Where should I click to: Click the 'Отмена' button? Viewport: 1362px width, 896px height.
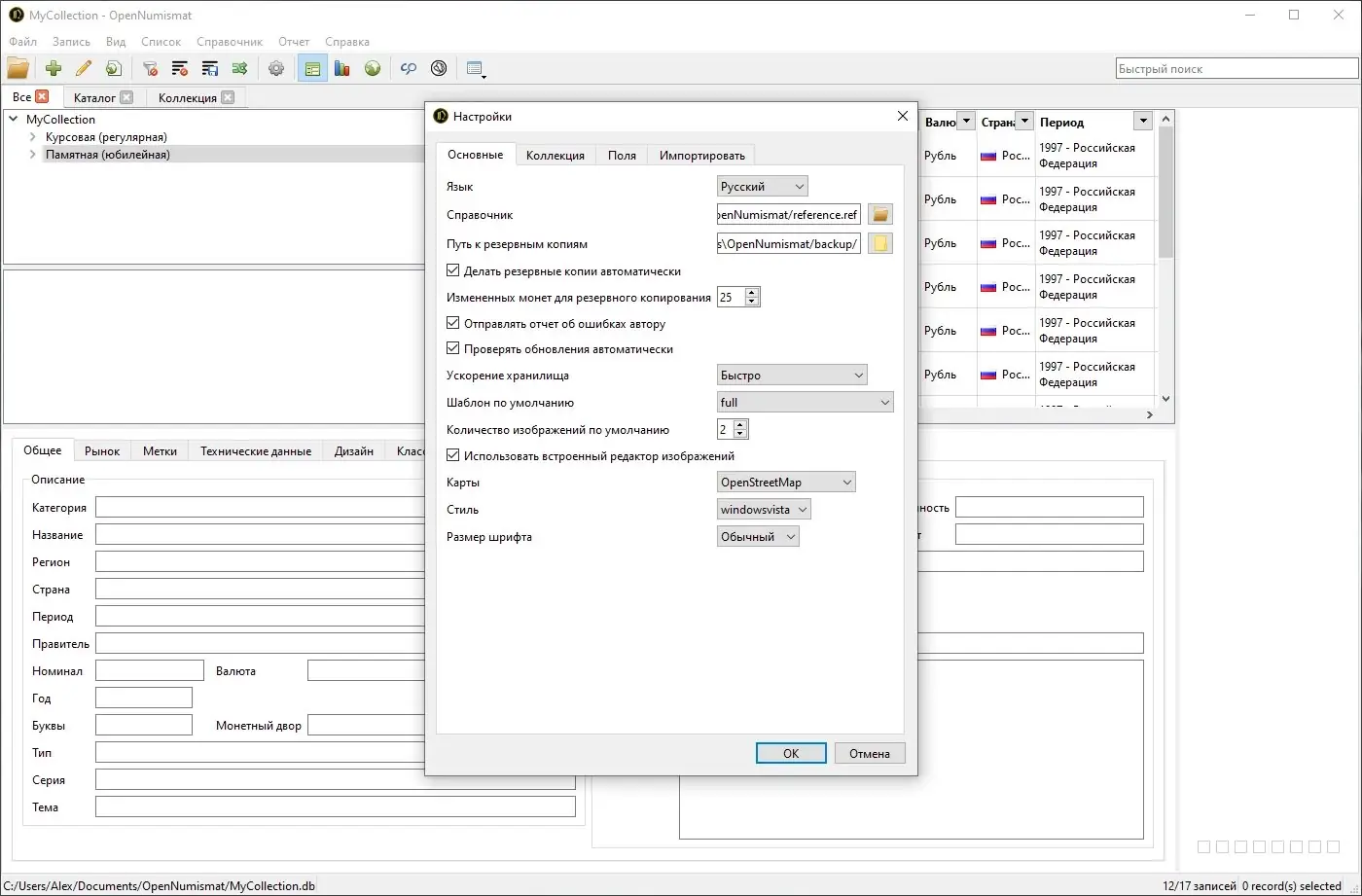[x=870, y=753]
